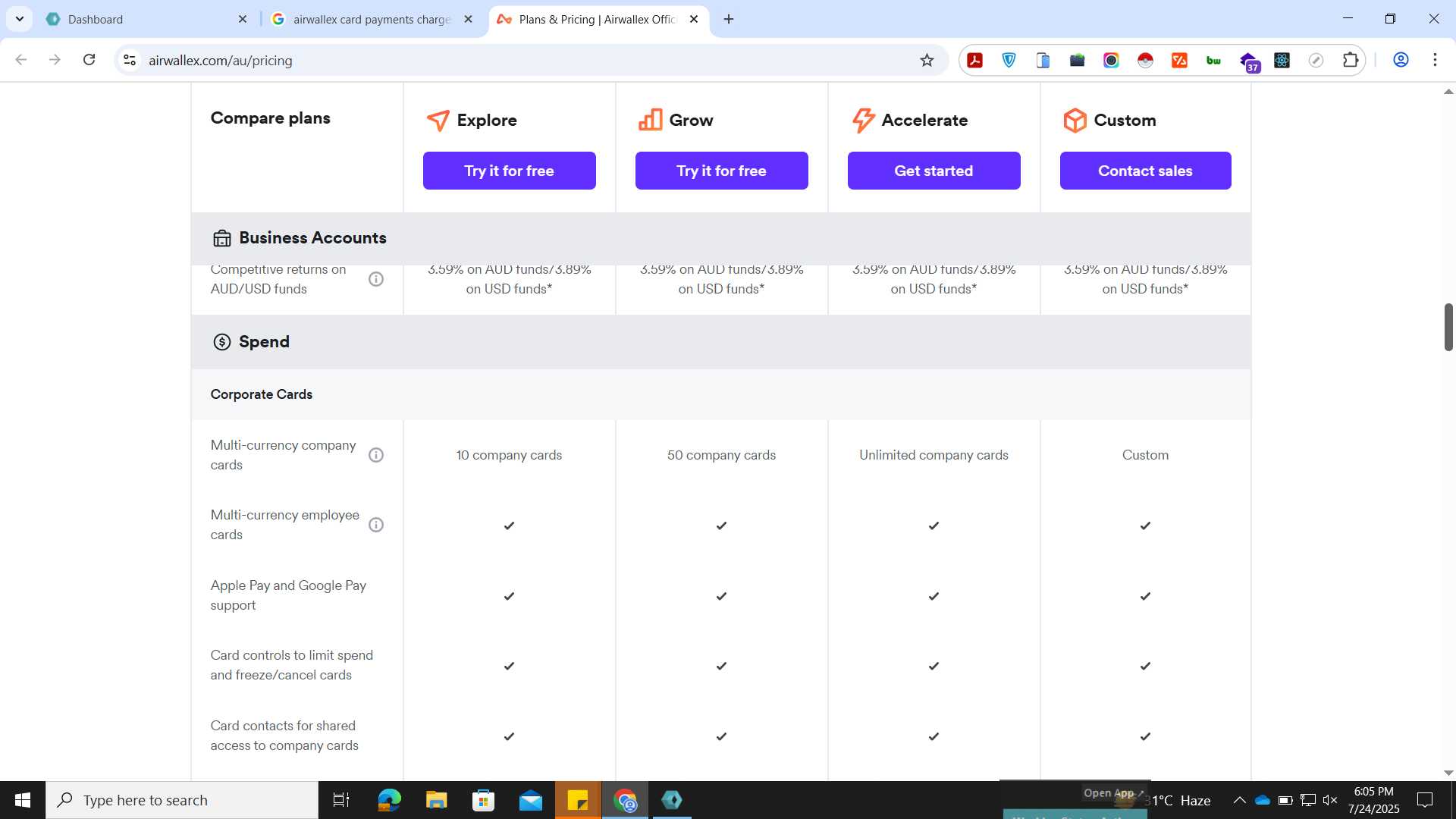Click Try it for free under Explore
Image resolution: width=1456 pixels, height=819 pixels.
pyautogui.click(x=510, y=171)
